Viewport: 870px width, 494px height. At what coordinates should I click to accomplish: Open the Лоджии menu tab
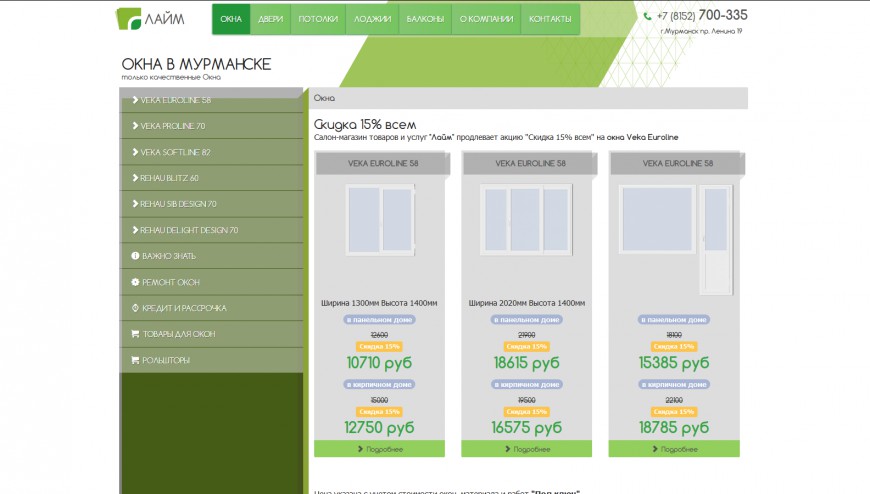click(x=372, y=19)
